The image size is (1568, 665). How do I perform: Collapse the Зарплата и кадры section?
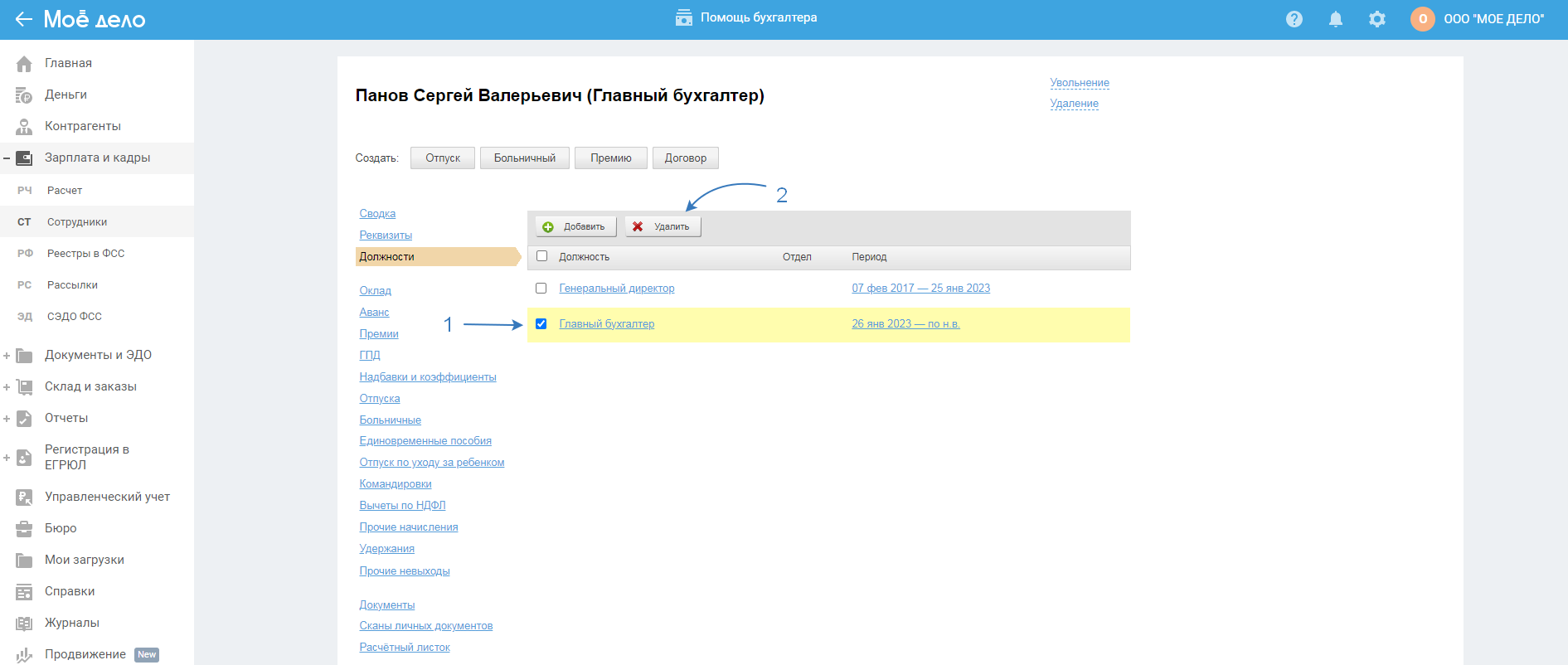(7, 158)
